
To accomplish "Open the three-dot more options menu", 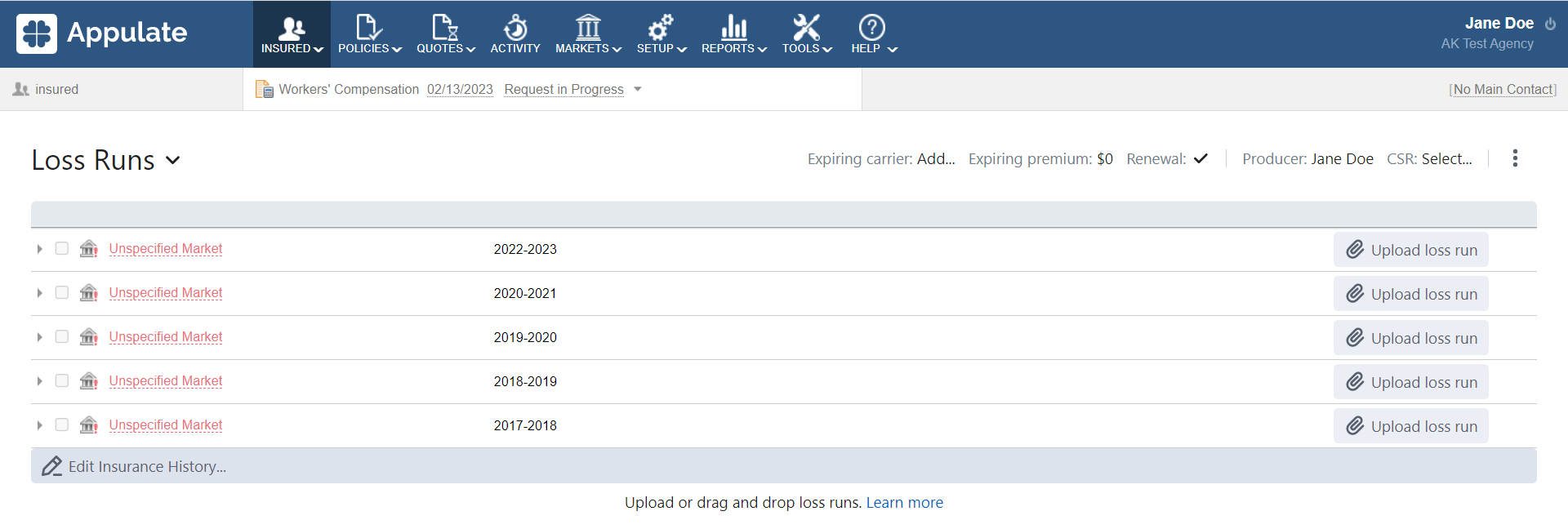I will click(1515, 158).
